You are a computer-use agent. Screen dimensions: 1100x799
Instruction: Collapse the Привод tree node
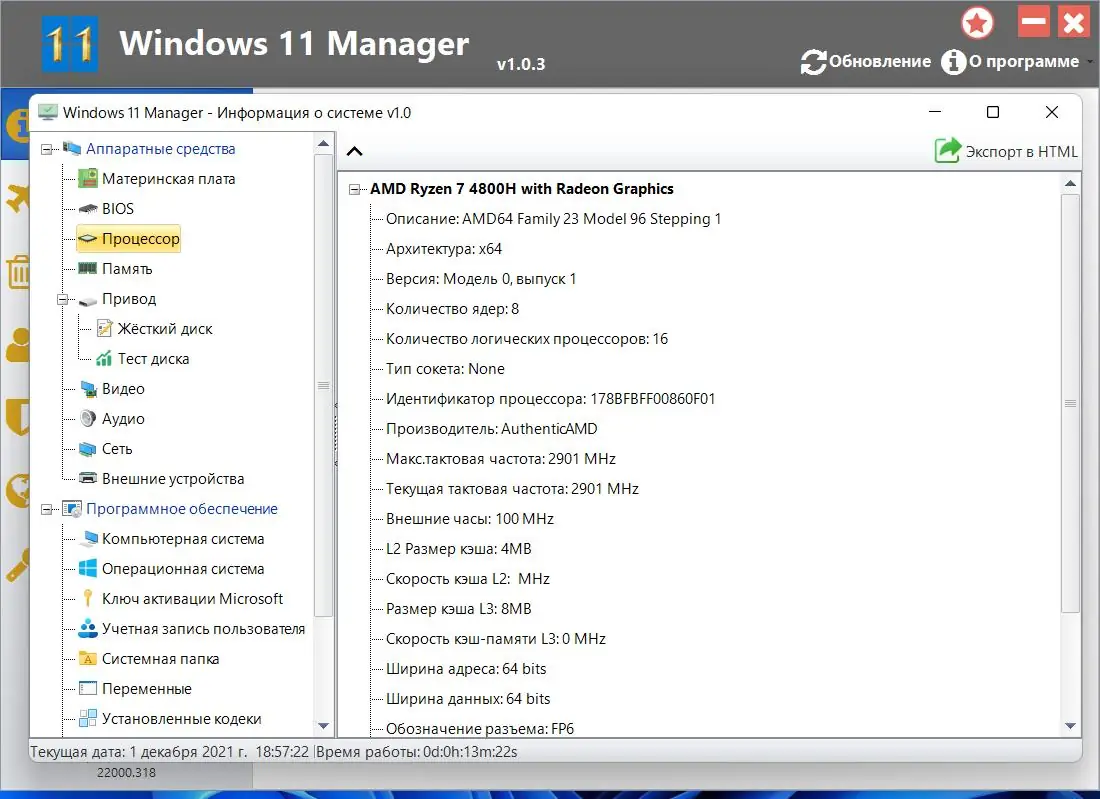coord(62,299)
